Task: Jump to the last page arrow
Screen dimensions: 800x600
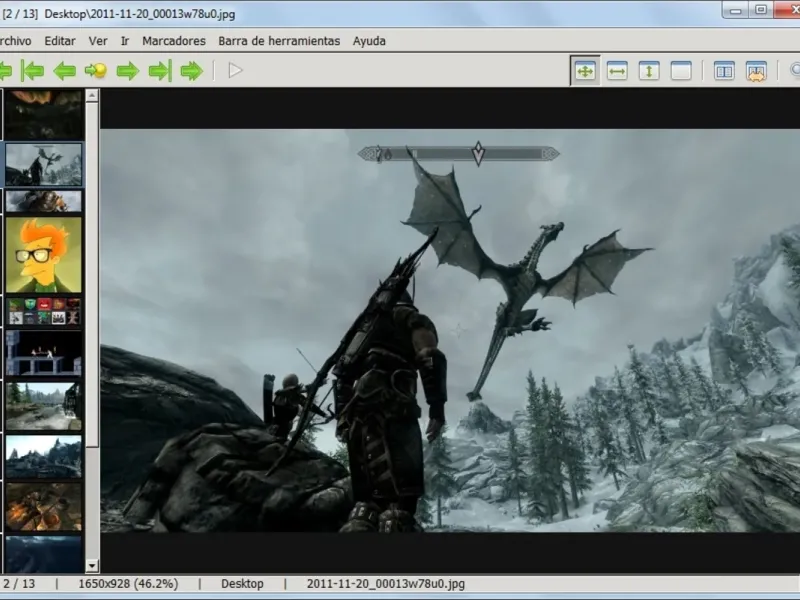Action: 159,70
